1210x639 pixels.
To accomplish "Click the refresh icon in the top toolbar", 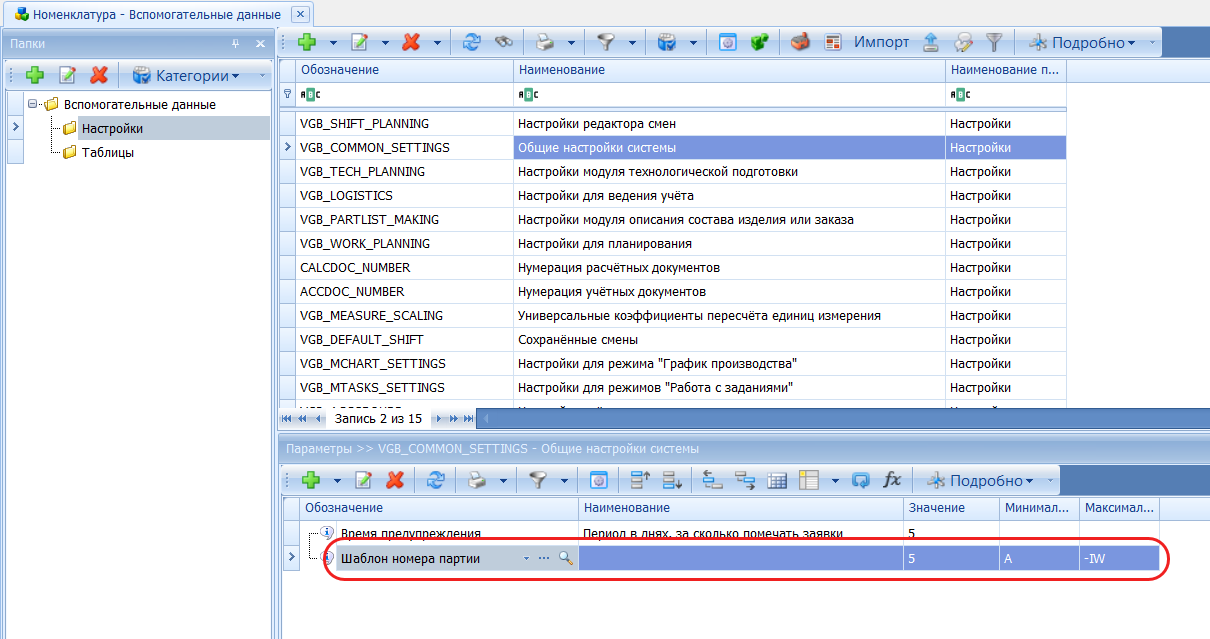I will [x=471, y=42].
